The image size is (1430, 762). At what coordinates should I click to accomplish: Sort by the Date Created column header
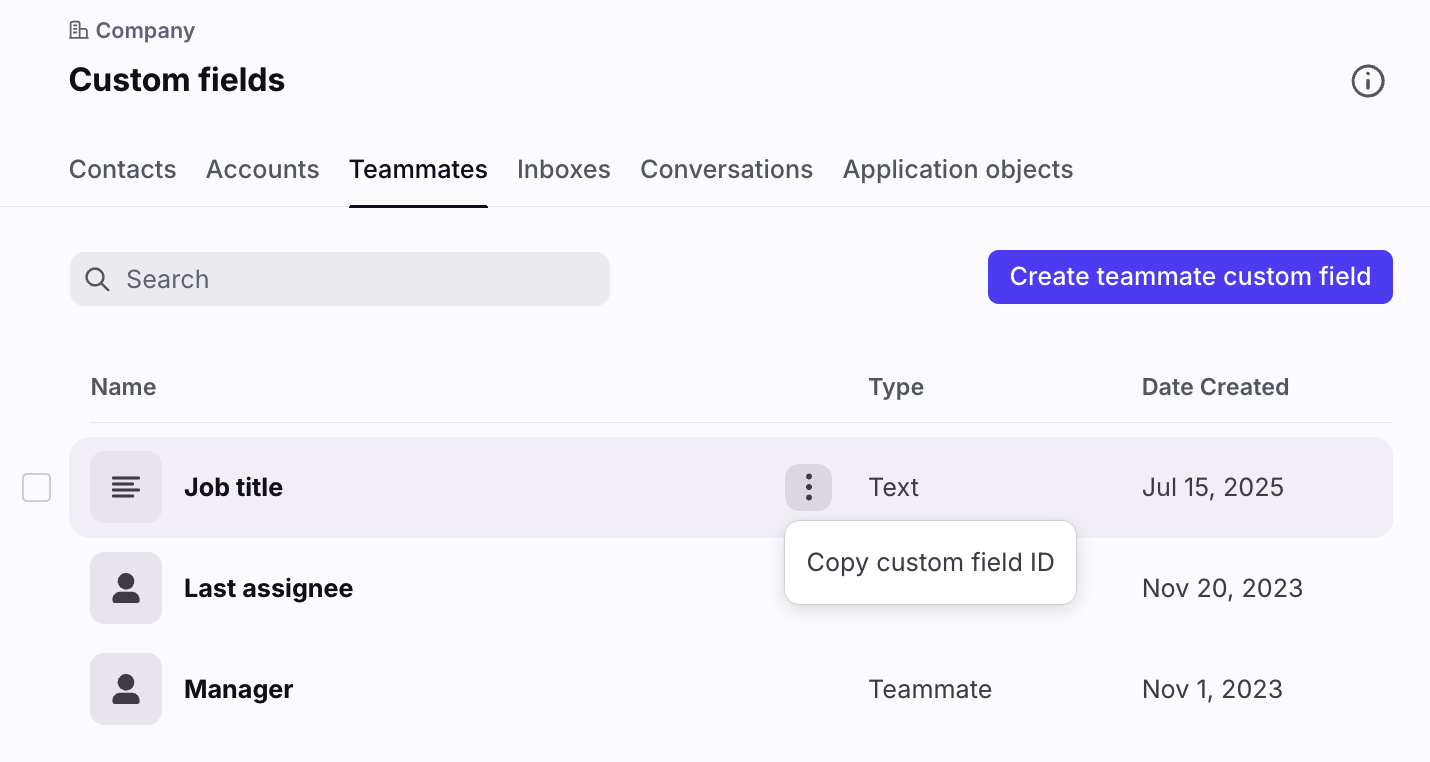[x=1215, y=387]
